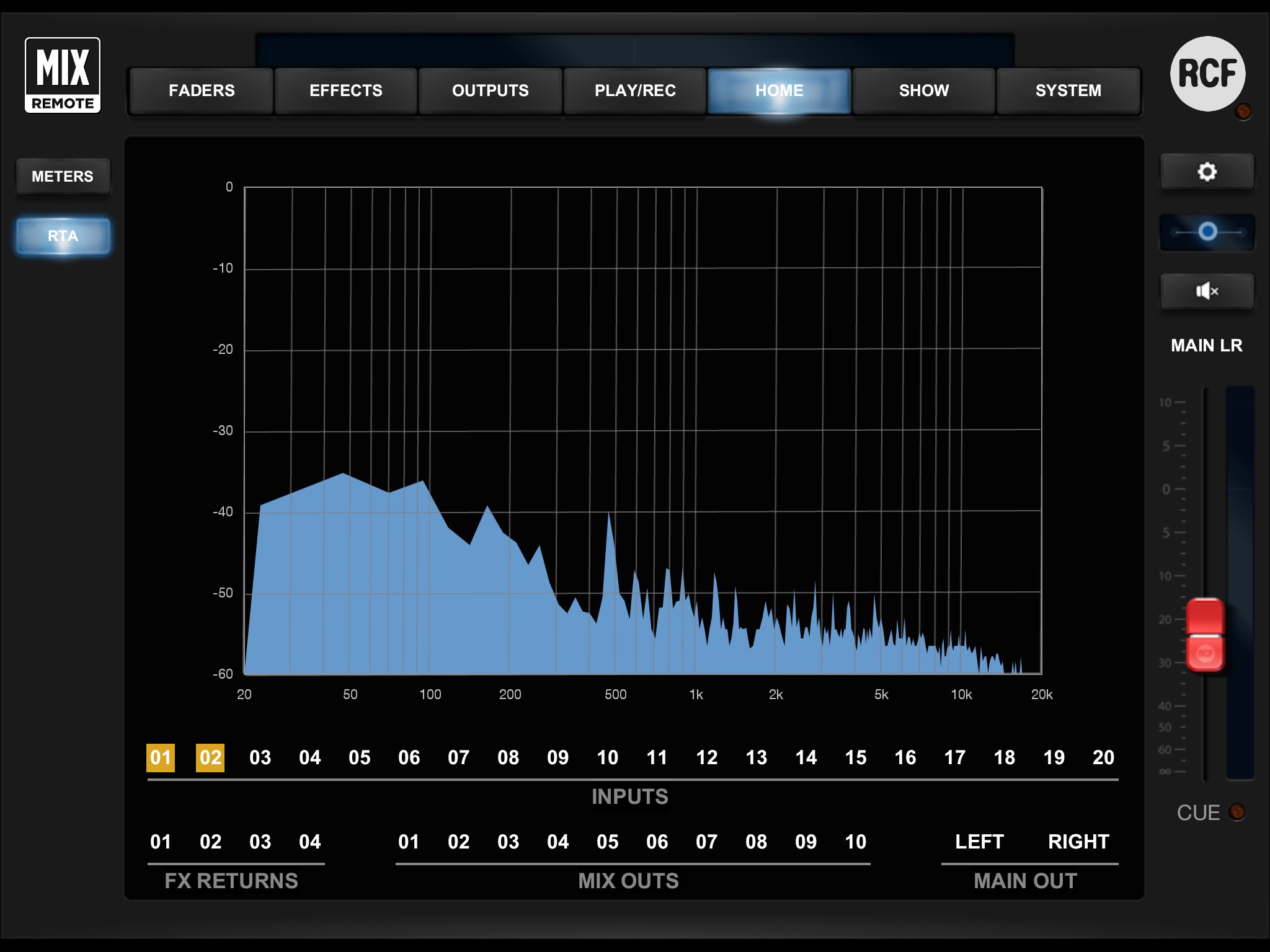Click the red Main LR fader
The image size is (1270, 952).
tap(1204, 635)
